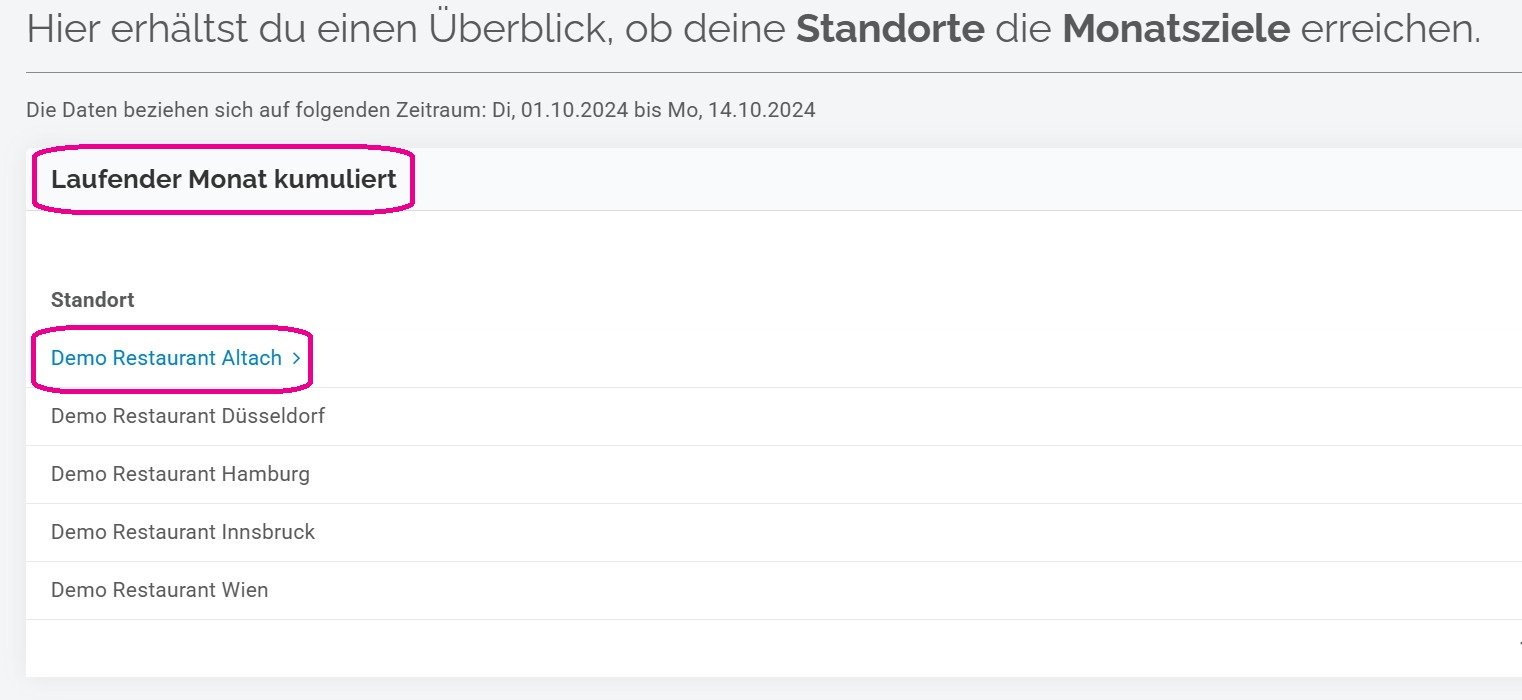Click the empty footer area below the Wien row
Screen dimensions: 1522x700
pos(774,648)
